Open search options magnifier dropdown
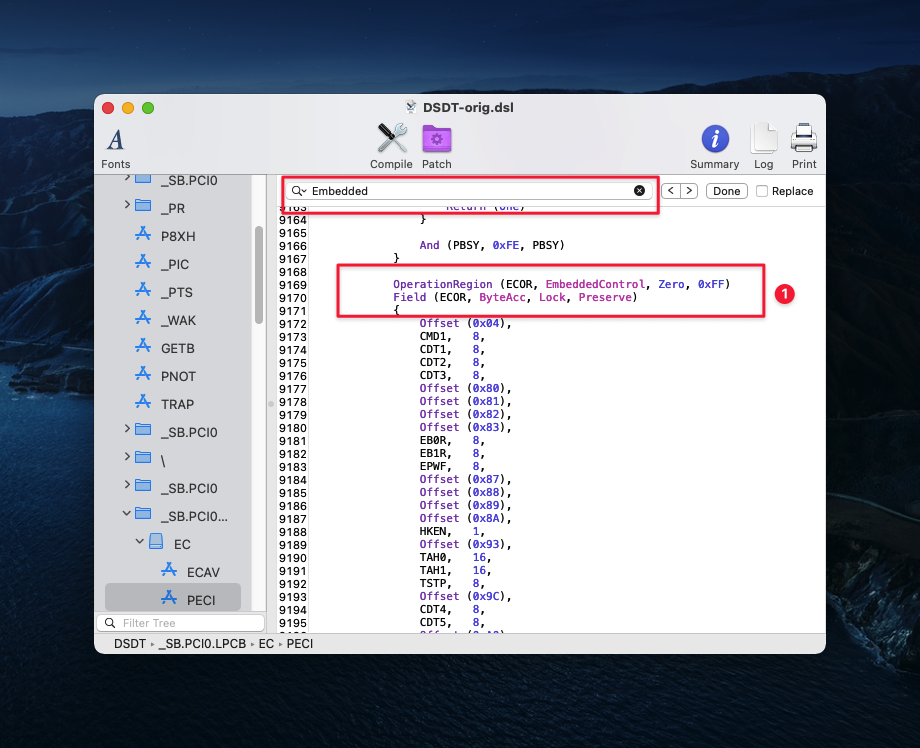Screen dimensions: 920x748 (x=298, y=191)
